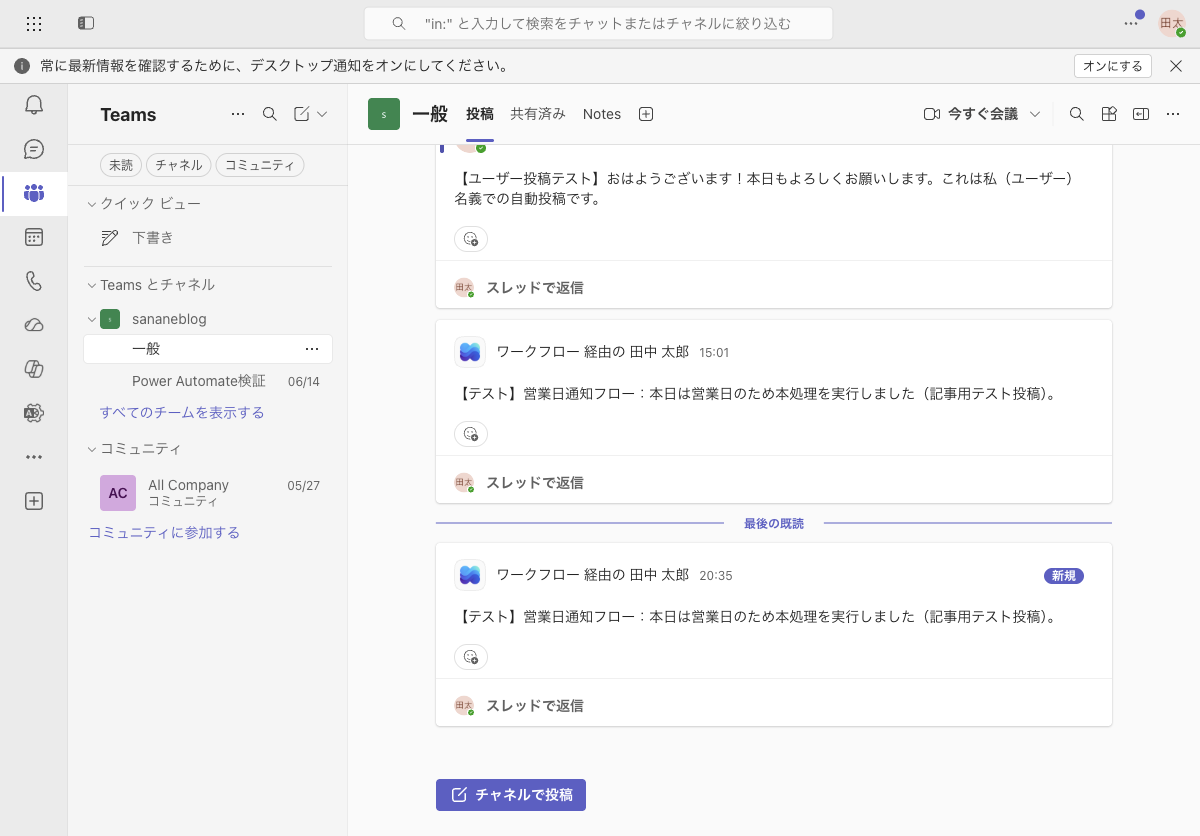Open the profile avatar 田太
Screen dimensions: 1200x836
(x=1172, y=23)
